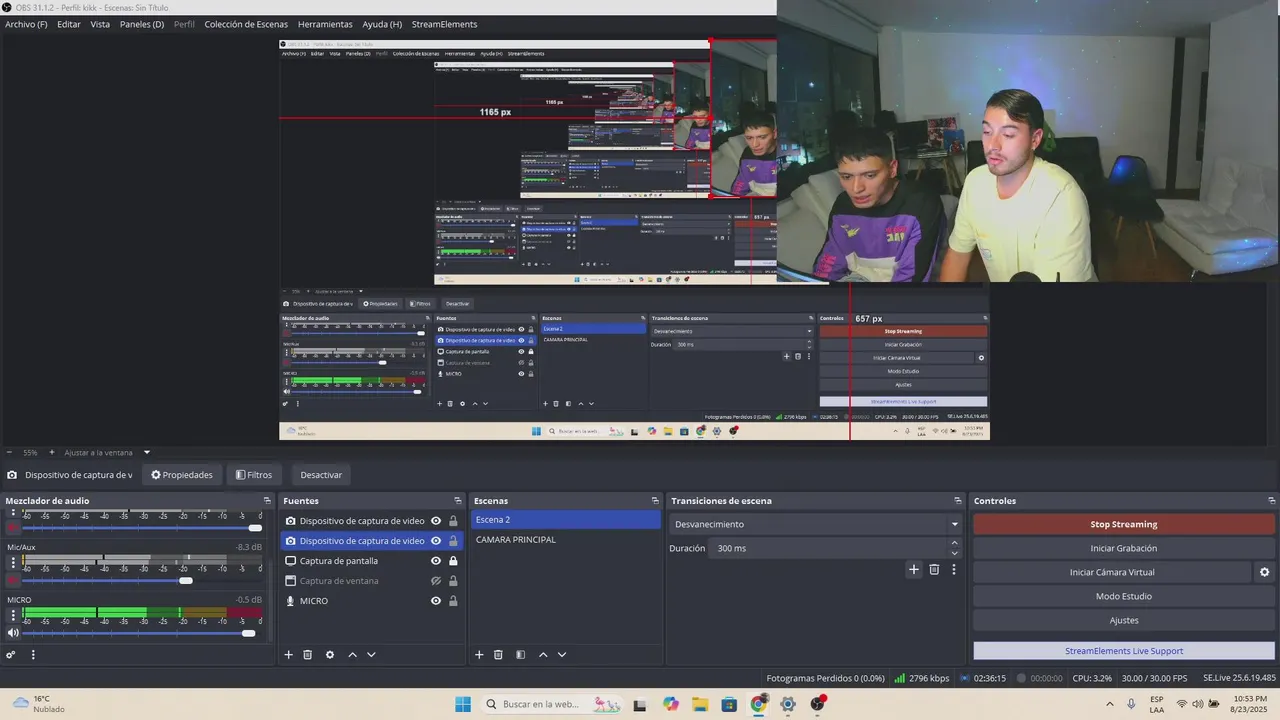Viewport: 1280px width, 720px height.
Task: Open File Explorer from the taskbar
Action: (700, 704)
